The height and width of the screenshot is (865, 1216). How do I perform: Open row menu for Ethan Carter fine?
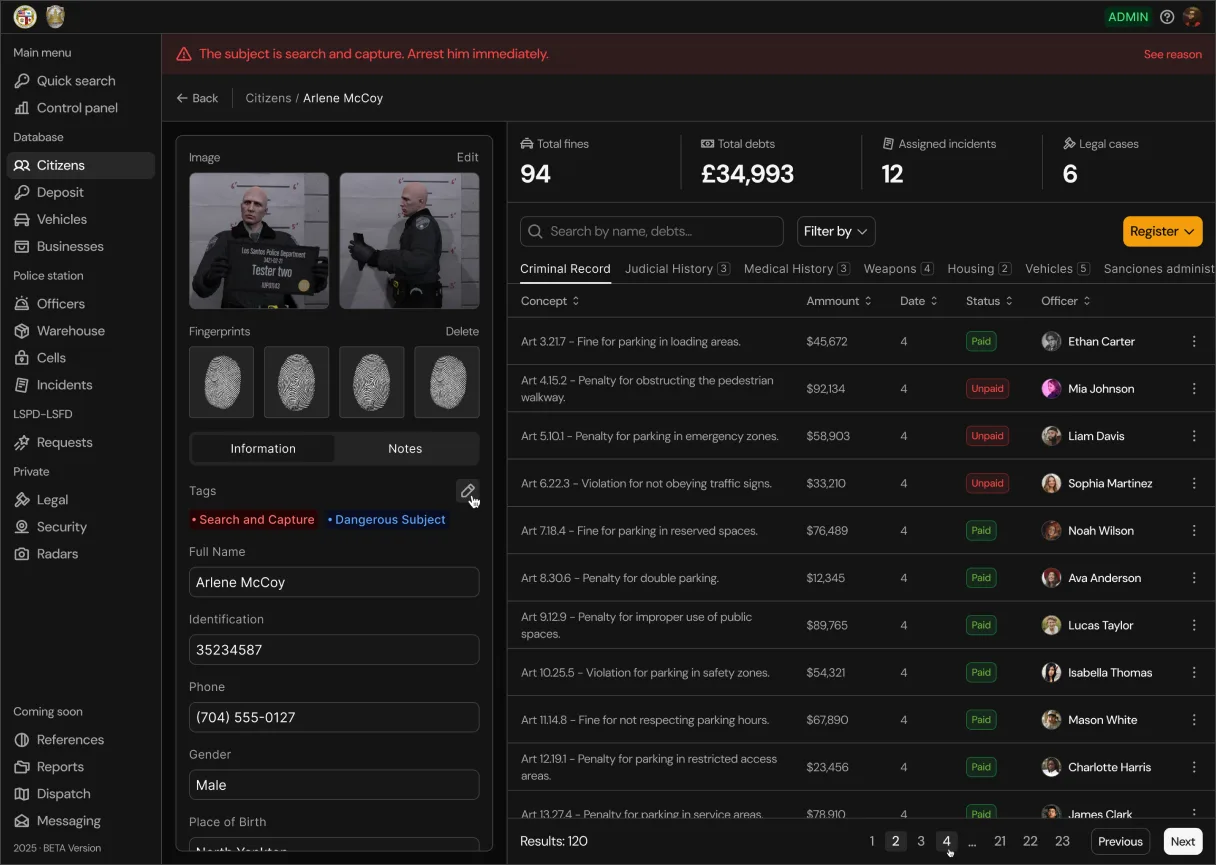[1194, 342]
